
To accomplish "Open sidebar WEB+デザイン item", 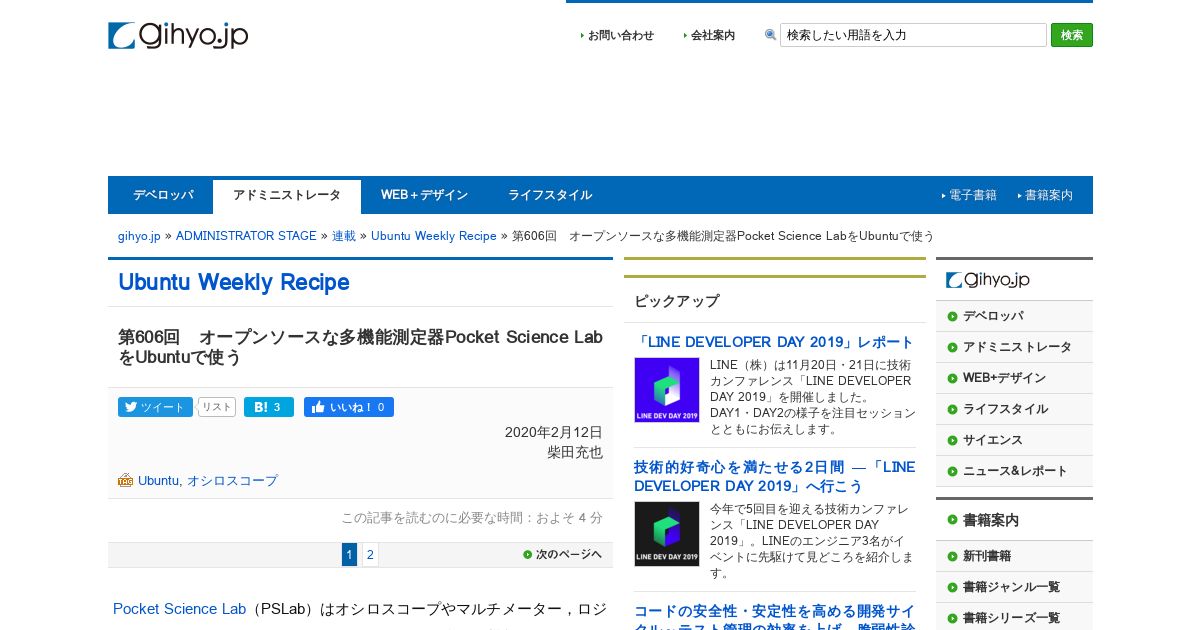I will click(1014, 378).
